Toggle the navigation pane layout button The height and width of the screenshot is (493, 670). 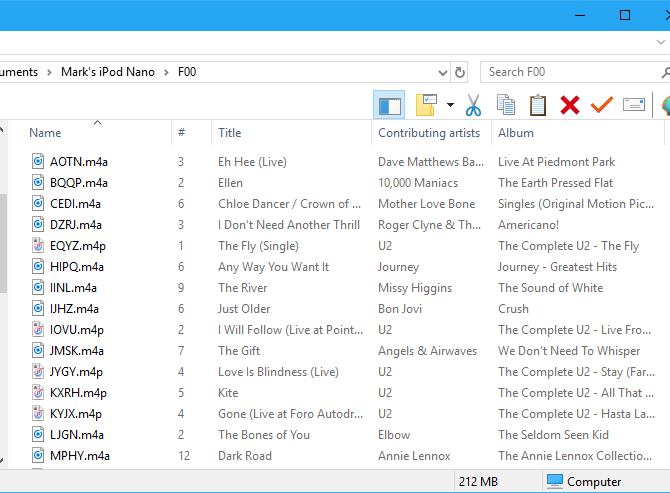pos(388,104)
